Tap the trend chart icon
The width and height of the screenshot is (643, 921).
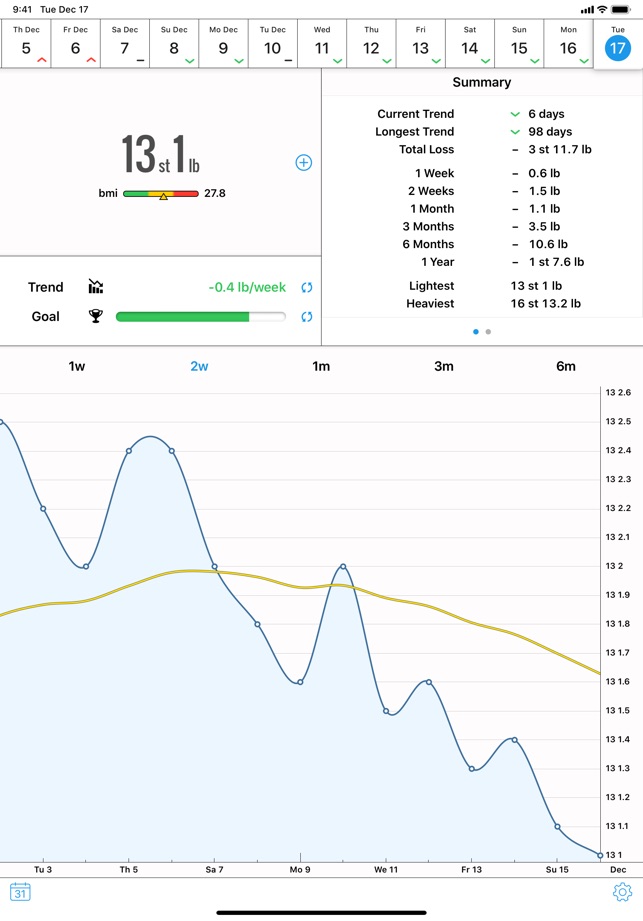[96, 287]
